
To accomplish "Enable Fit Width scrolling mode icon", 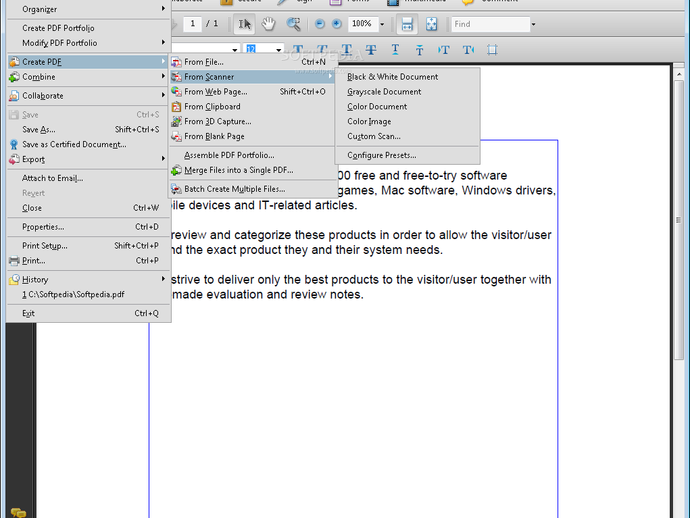I will (407, 24).
